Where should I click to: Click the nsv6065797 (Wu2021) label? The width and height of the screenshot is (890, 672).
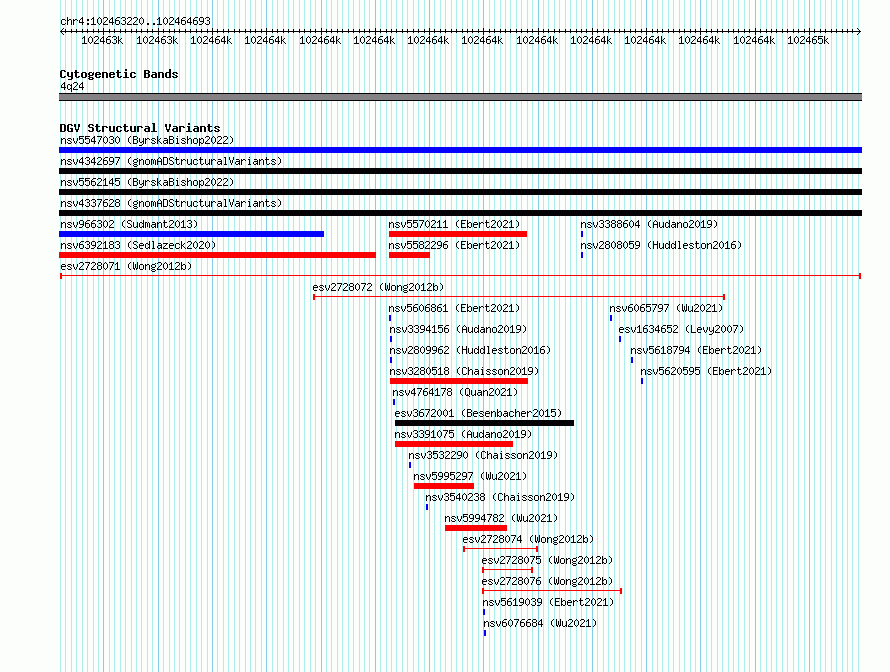point(666,308)
